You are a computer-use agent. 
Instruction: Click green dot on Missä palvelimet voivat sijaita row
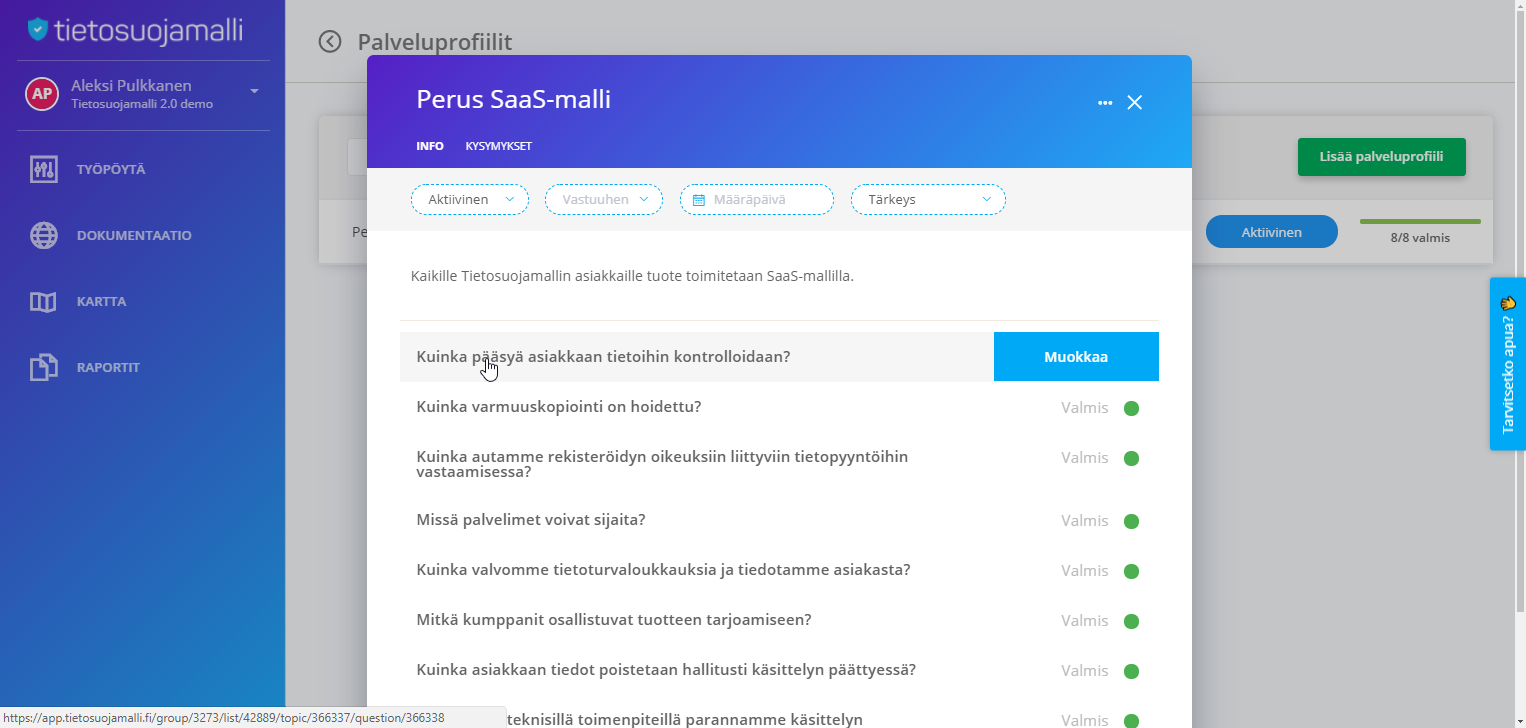pos(1132,521)
